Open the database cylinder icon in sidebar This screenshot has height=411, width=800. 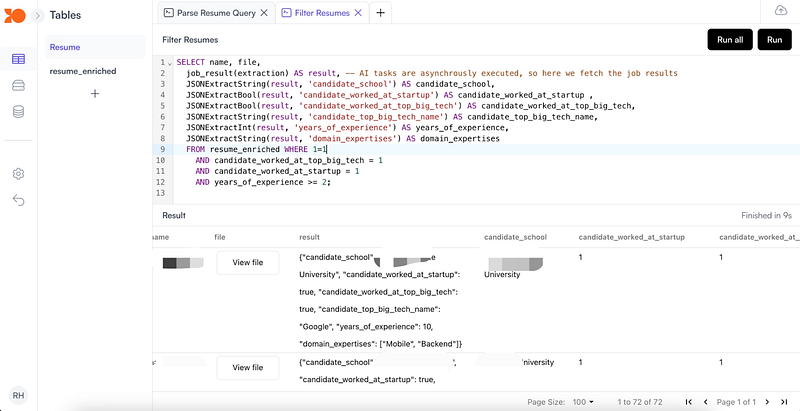(x=18, y=112)
